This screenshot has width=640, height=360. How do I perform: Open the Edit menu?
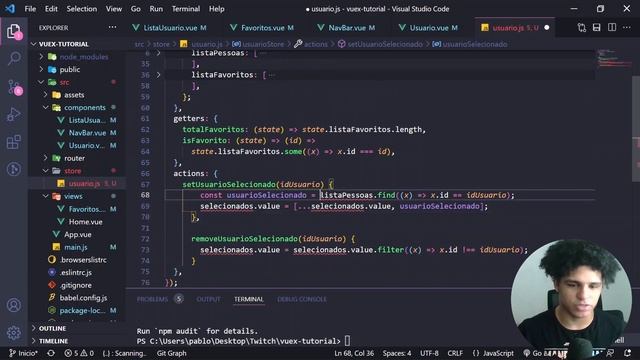coord(51,9)
